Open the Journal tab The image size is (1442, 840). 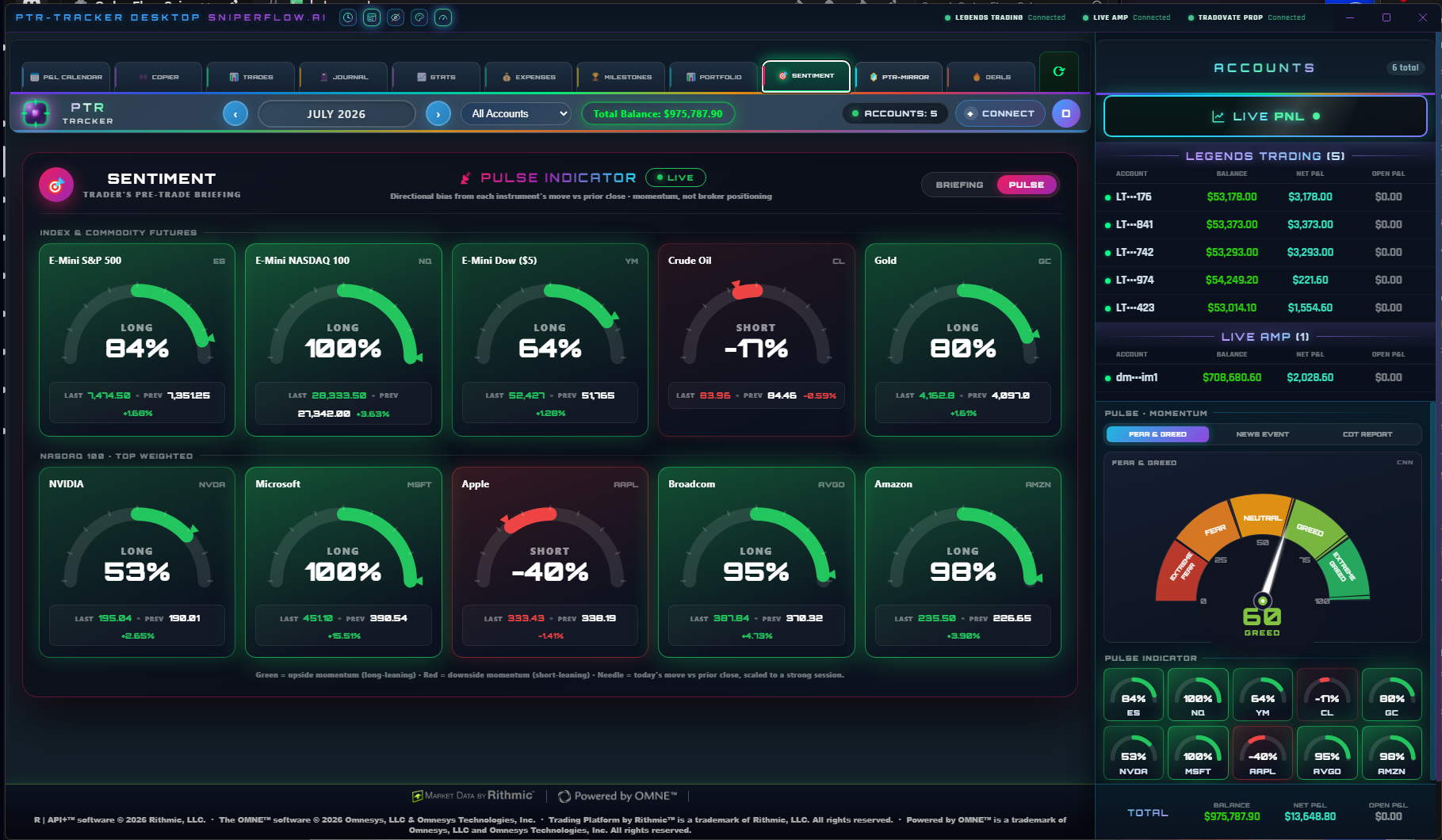coord(344,77)
